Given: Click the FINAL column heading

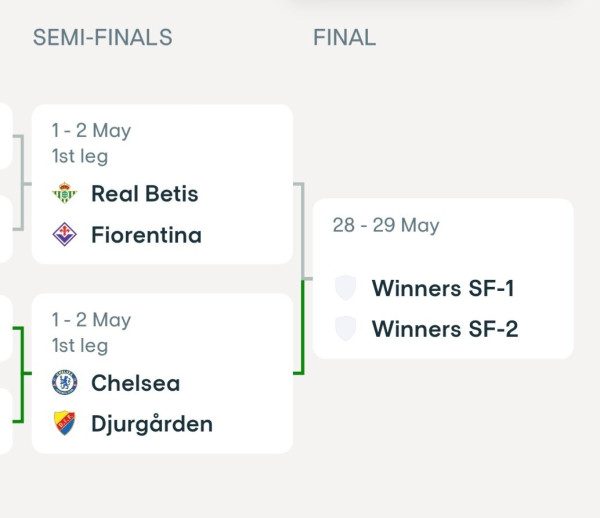Looking at the screenshot, I should pos(344,37).
